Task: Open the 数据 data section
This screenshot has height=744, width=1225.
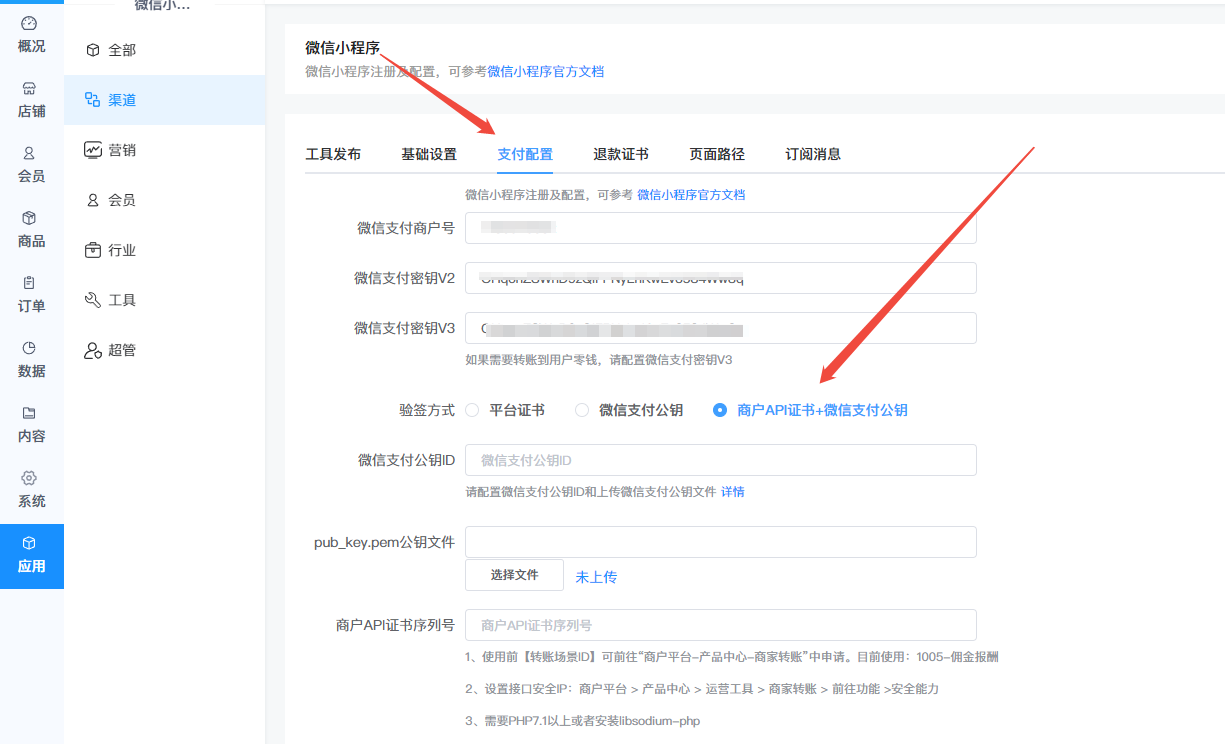Action: tap(31, 359)
